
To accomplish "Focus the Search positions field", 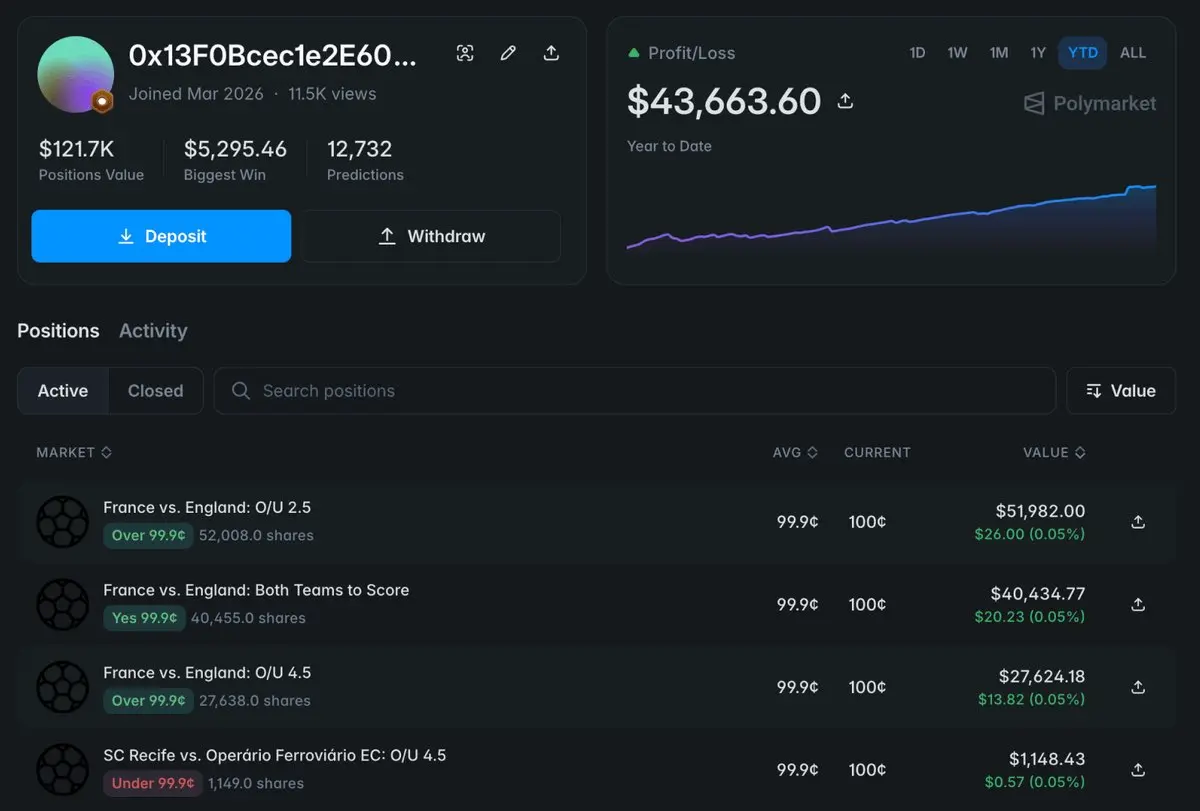I will point(635,391).
